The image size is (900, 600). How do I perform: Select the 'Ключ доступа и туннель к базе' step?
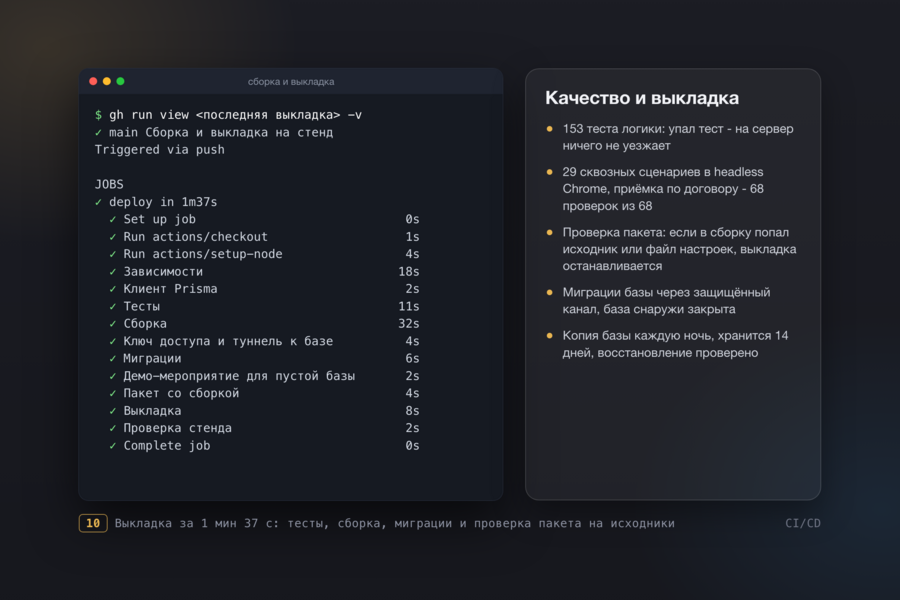click(264, 341)
